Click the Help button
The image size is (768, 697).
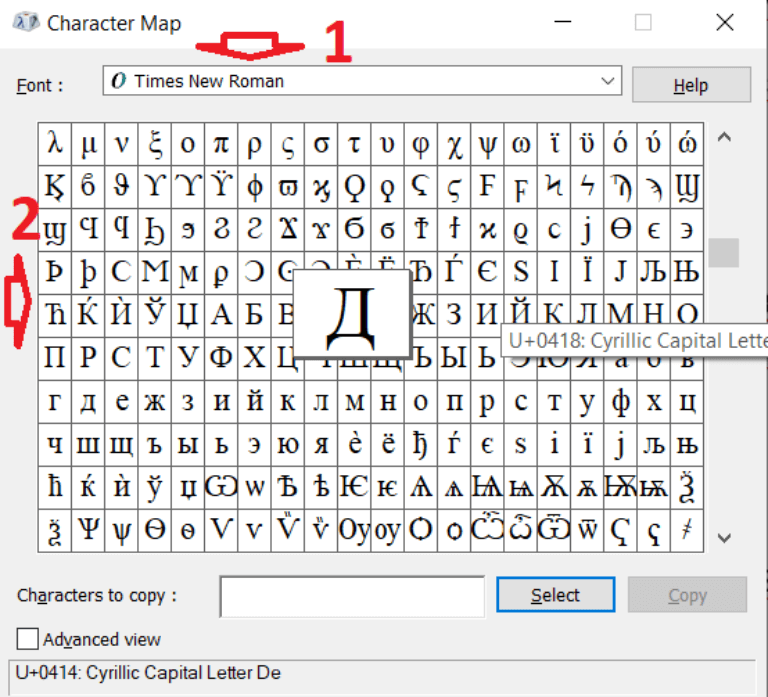coord(691,85)
